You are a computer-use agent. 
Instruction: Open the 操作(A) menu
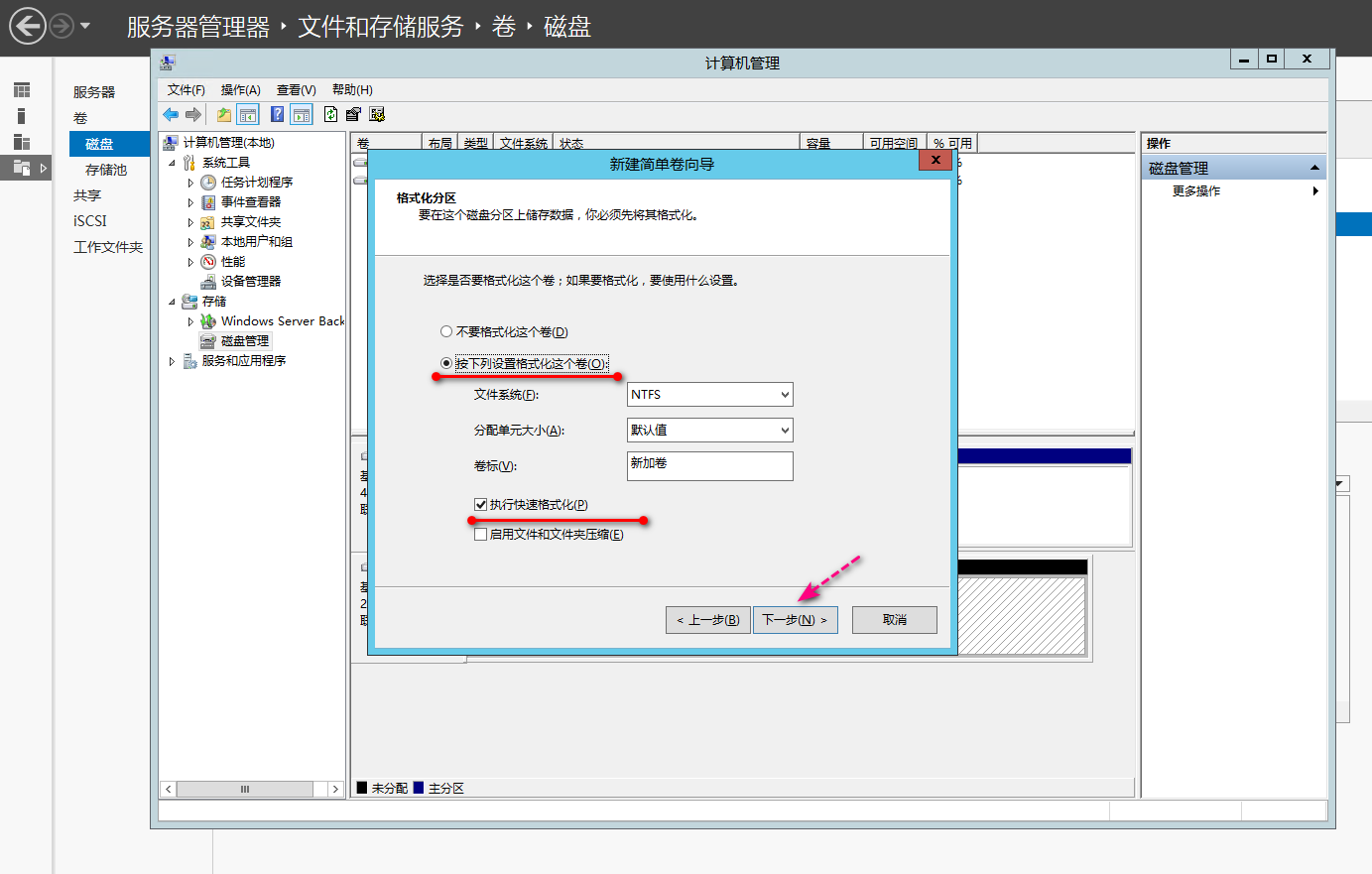click(x=241, y=90)
